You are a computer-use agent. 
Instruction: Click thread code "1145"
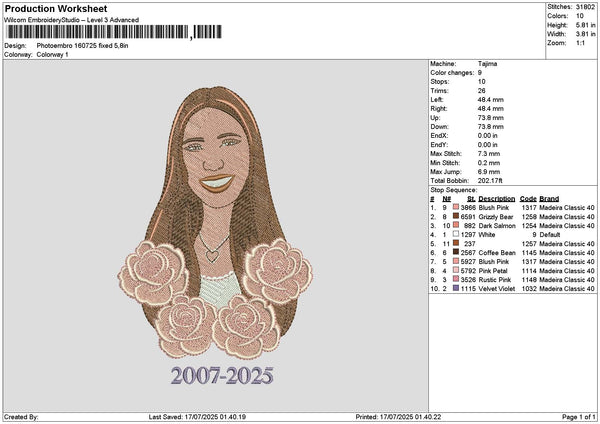[529, 253]
